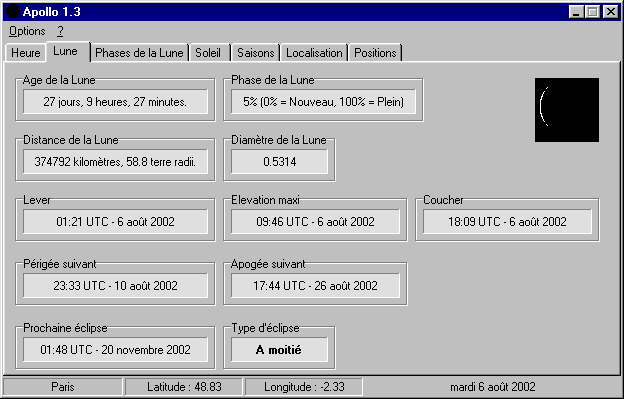
Task: Click the Prochaine éclipse date field
Action: [x=115, y=350]
